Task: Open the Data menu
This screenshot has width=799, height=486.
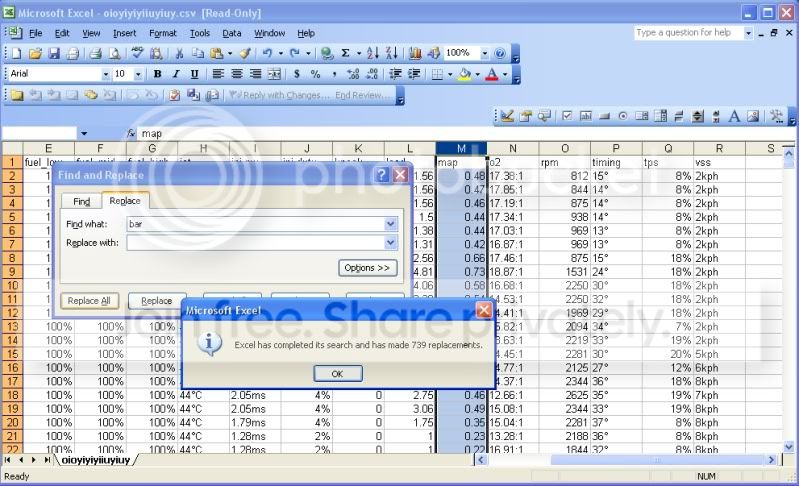Action: [232, 33]
